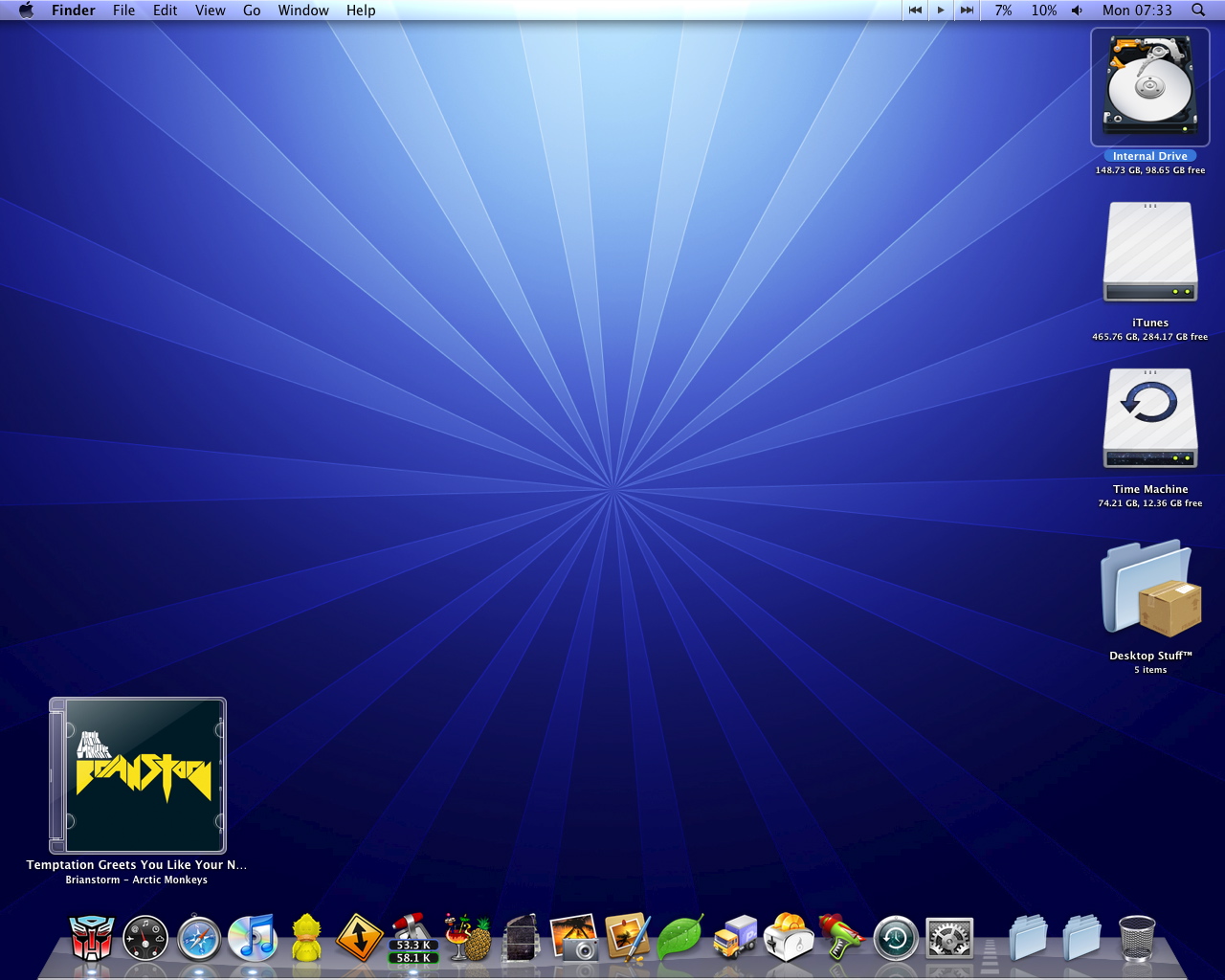Launch Pixelmator photo-and-brush icon

628,937
